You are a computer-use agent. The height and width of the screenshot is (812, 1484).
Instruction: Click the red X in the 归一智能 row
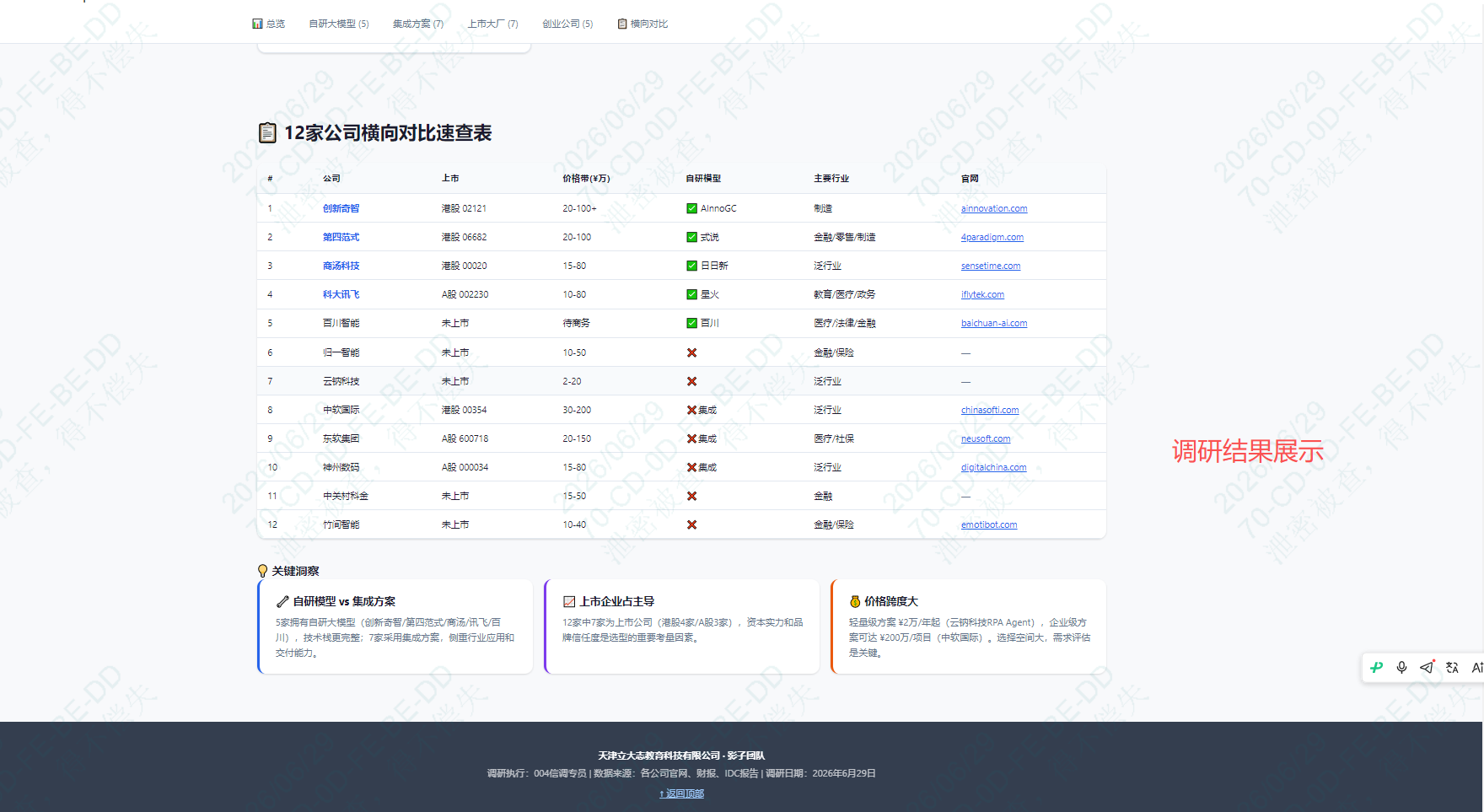tap(691, 352)
